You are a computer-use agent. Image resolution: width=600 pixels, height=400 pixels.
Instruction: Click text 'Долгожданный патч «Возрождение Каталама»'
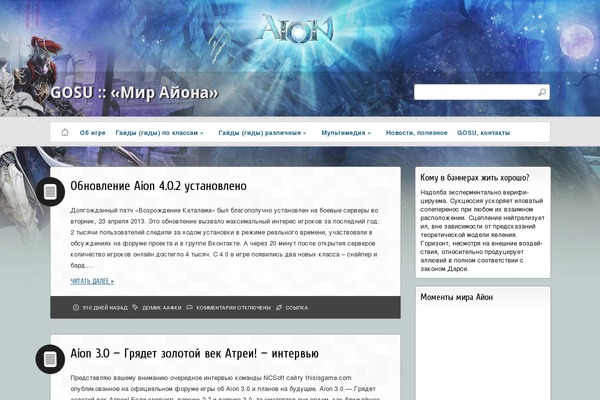point(143,211)
